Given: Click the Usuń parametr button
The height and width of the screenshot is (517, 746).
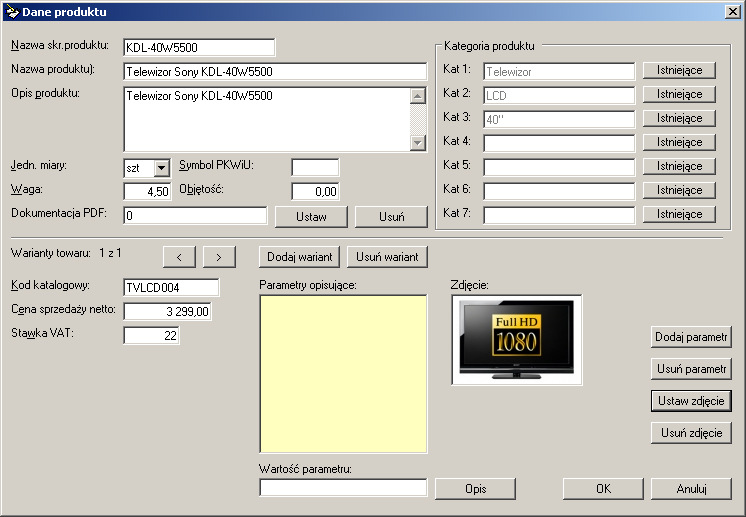Looking at the screenshot, I should click(x=691, y=369).
